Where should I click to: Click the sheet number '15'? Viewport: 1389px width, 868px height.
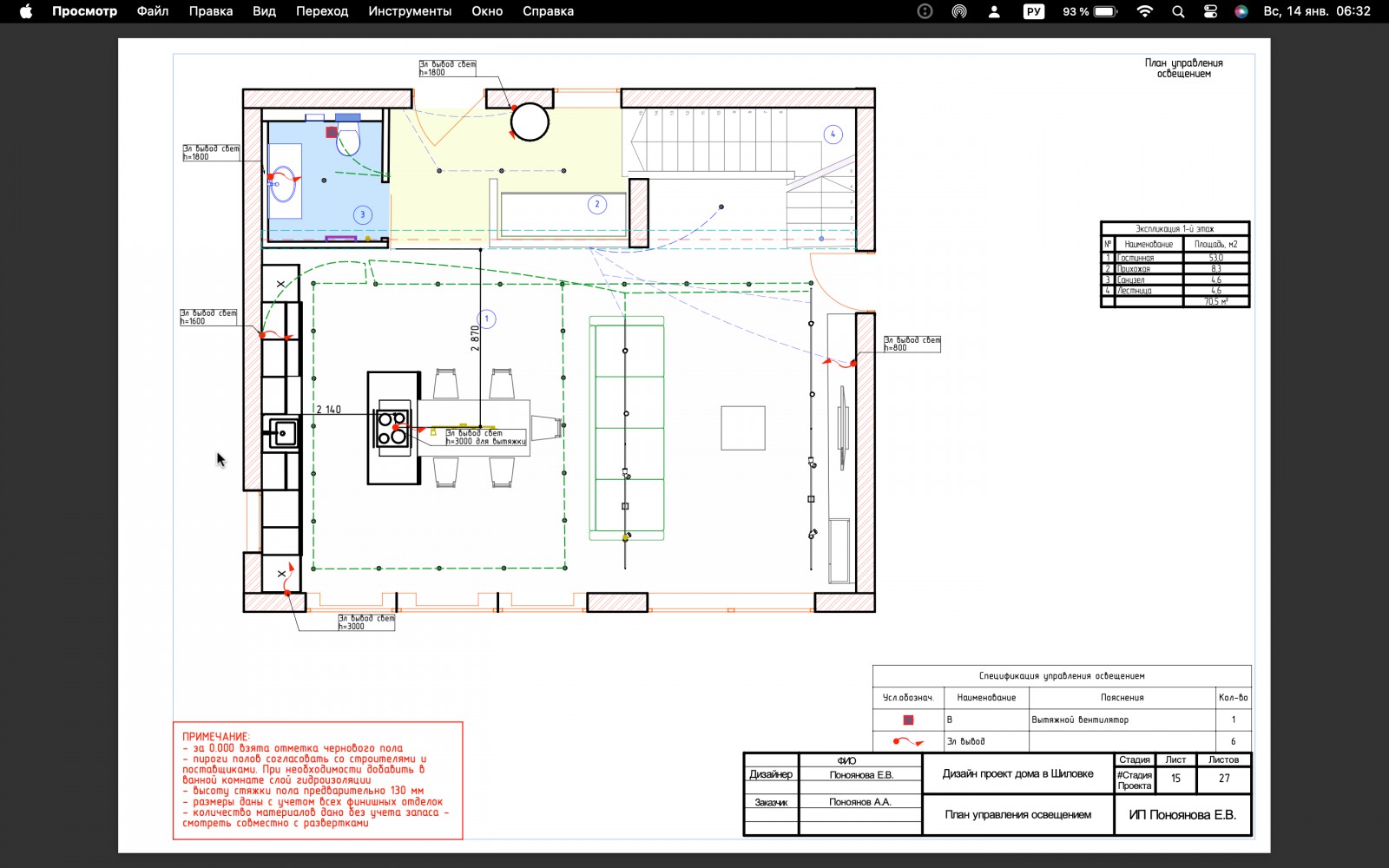tap(1175, 779)
